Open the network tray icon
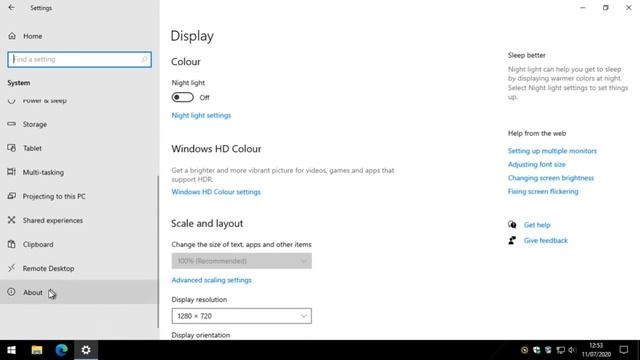 pos(560,350)
